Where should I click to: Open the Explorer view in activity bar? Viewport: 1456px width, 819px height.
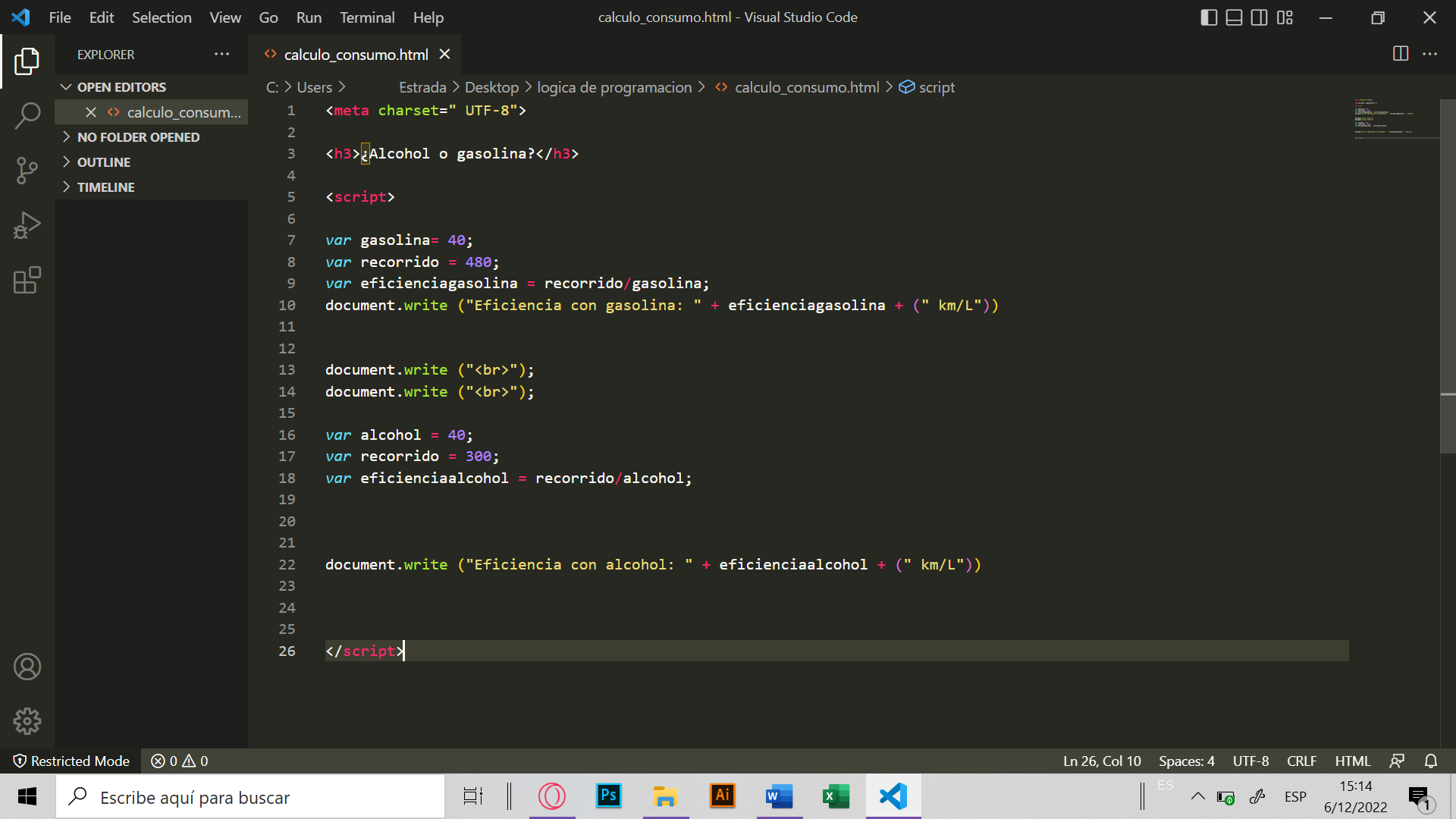(27, 61)
